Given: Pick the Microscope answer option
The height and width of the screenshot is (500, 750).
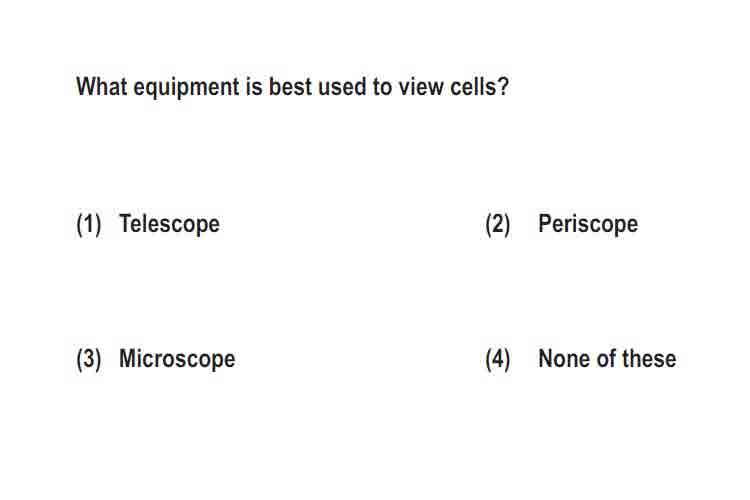Looking at the screenshot, I should tap(177, 358).
